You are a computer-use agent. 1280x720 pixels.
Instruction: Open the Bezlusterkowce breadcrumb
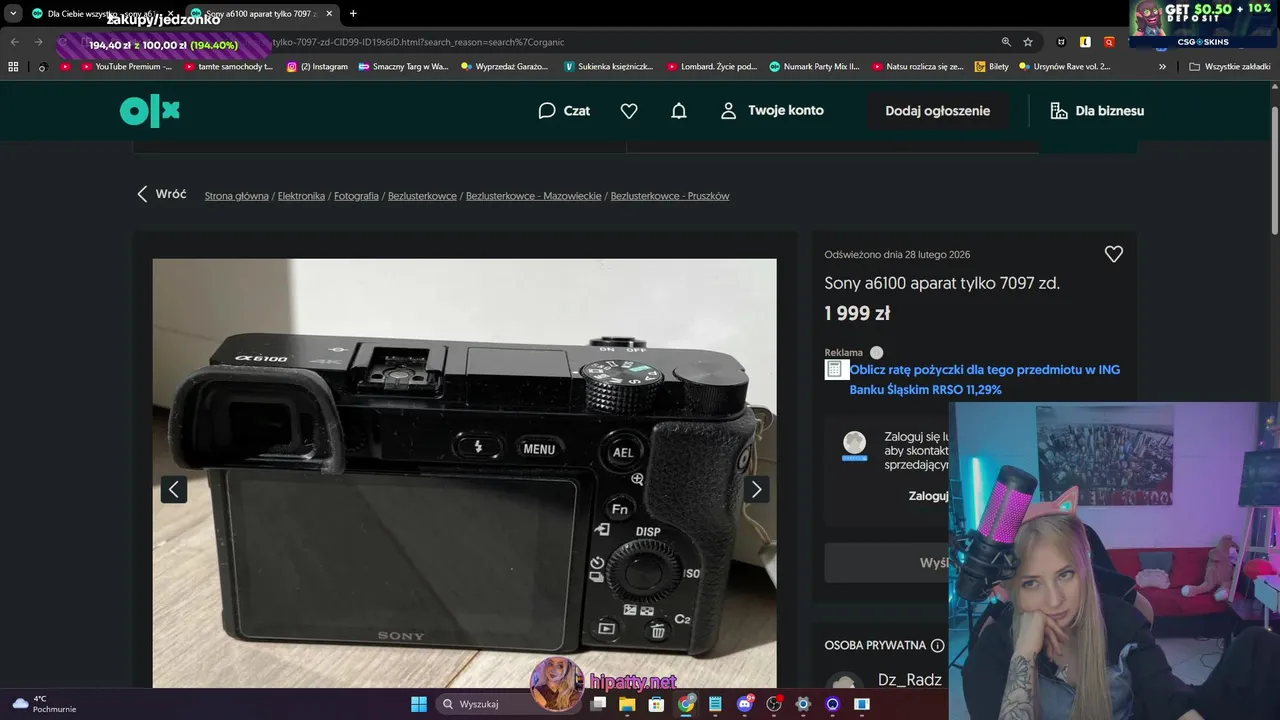click(x=422, y=196)
